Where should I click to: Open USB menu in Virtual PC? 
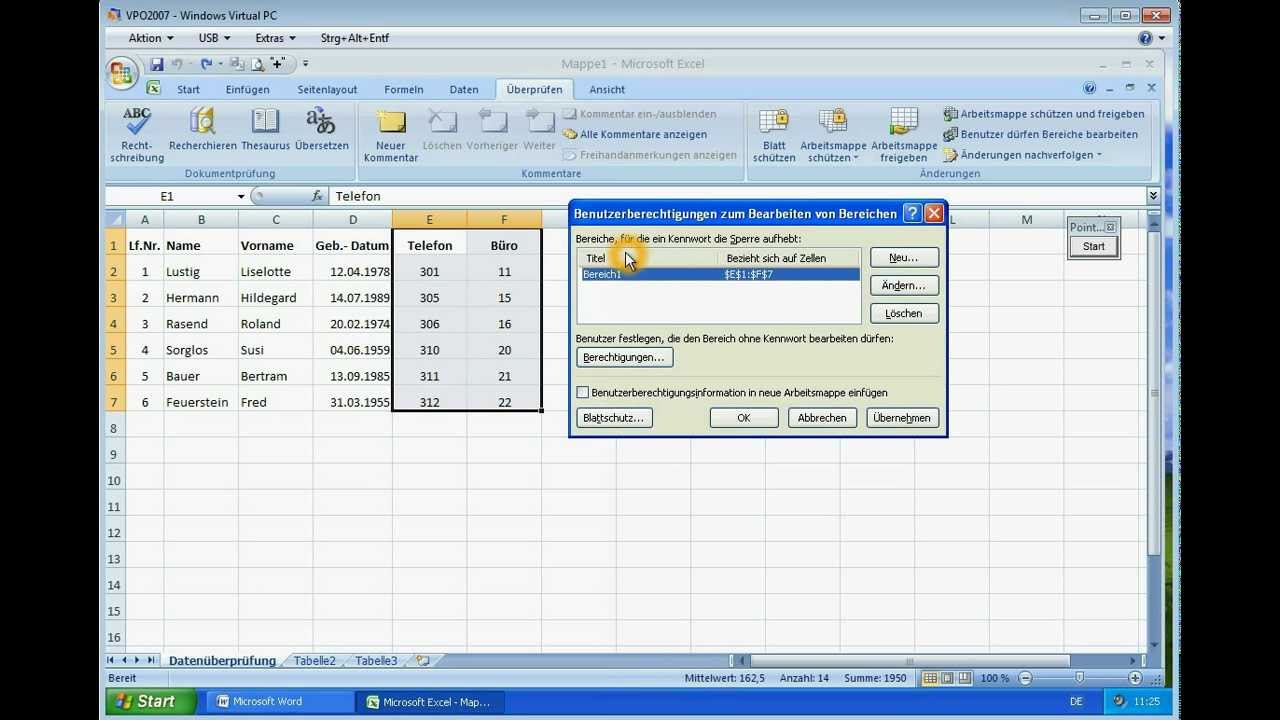coord(214,38)
